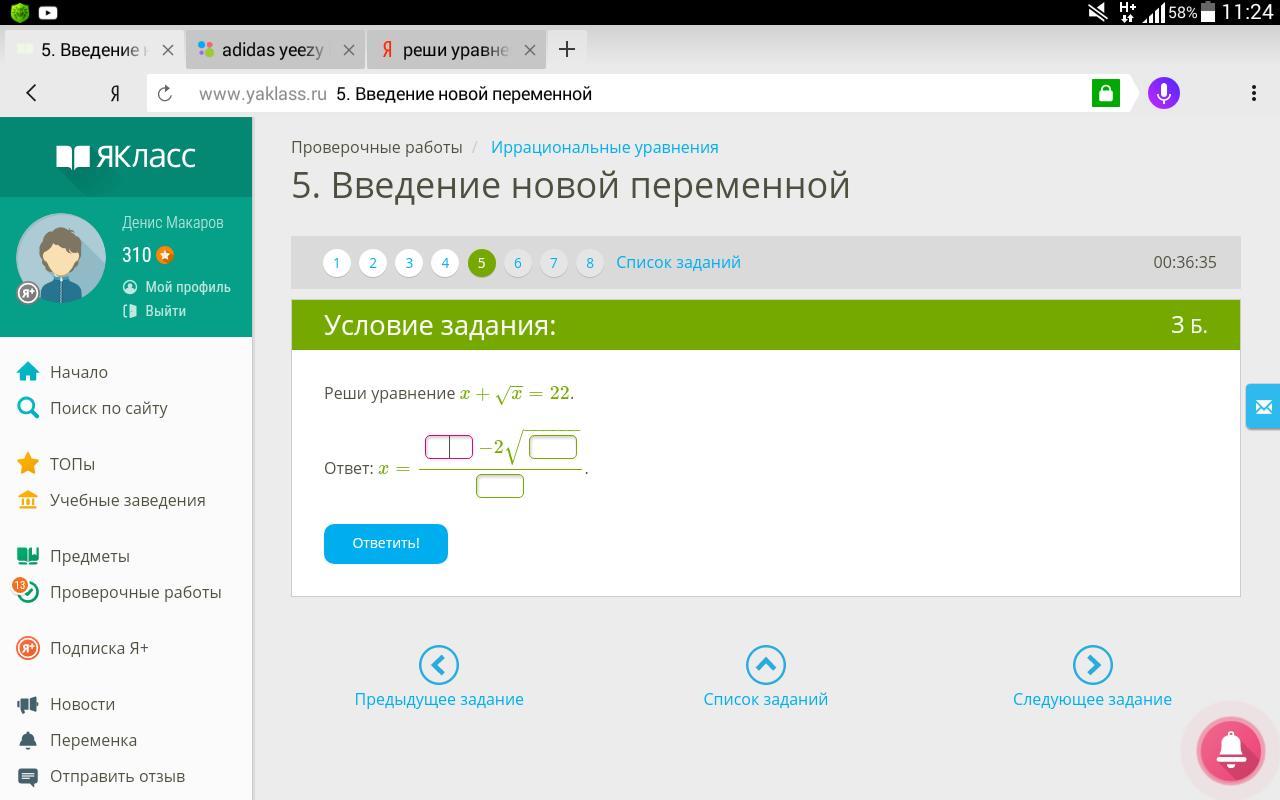The height and width of the screenshot is (800, 1280).
Task: Open the pink notification bell button
Action: (x=1230, y=750)
